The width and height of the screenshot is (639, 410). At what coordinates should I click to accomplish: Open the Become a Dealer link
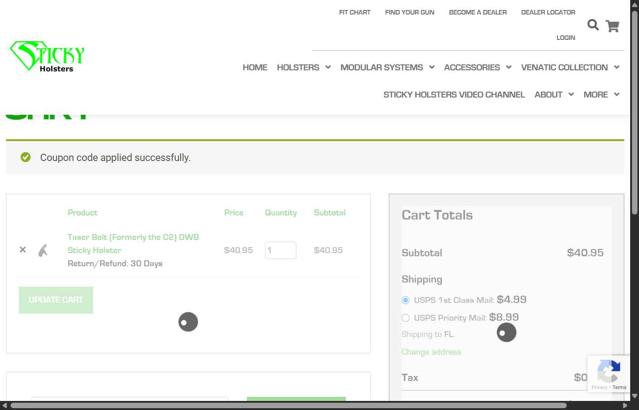point(478,12)
